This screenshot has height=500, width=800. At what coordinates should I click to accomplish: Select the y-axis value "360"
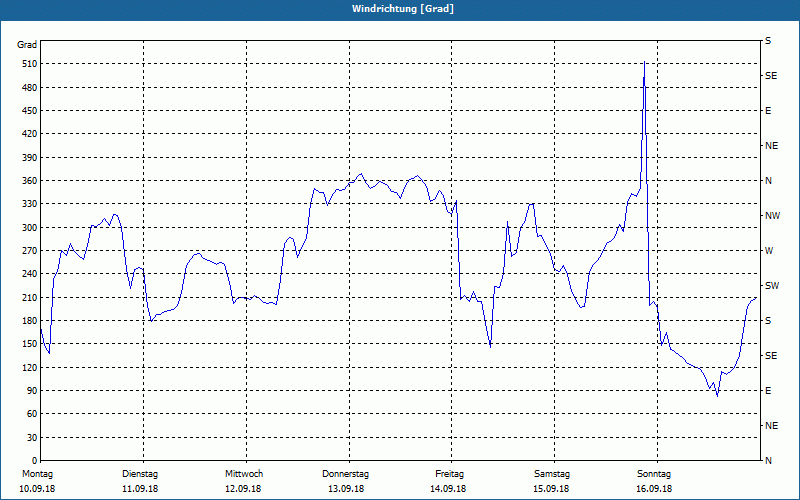[x=30, y=181]
